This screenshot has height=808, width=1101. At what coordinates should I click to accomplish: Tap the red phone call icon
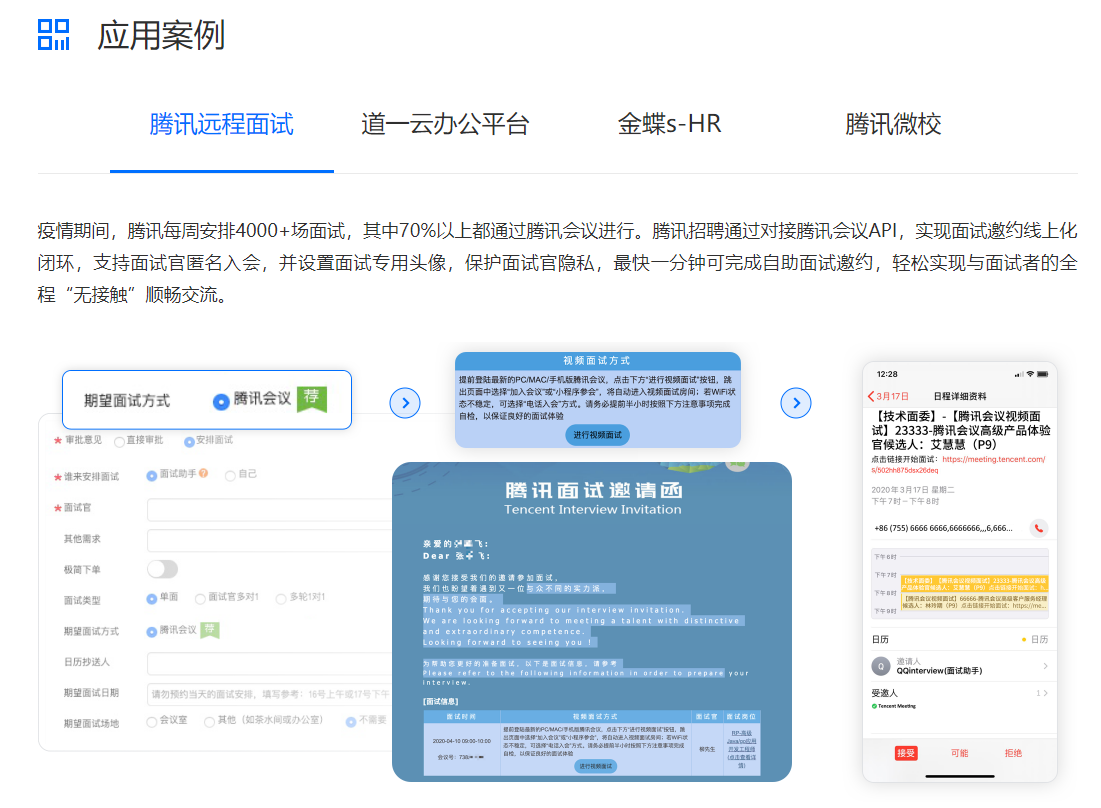[x=1039, y=529]
